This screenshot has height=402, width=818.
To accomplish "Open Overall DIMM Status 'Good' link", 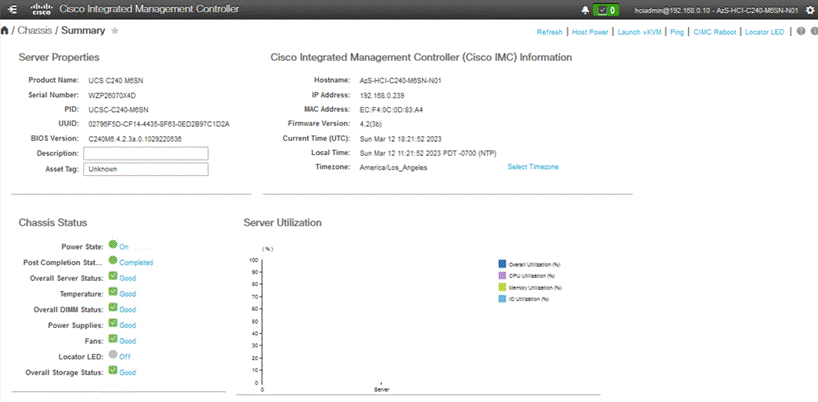I will pos(127,310).
